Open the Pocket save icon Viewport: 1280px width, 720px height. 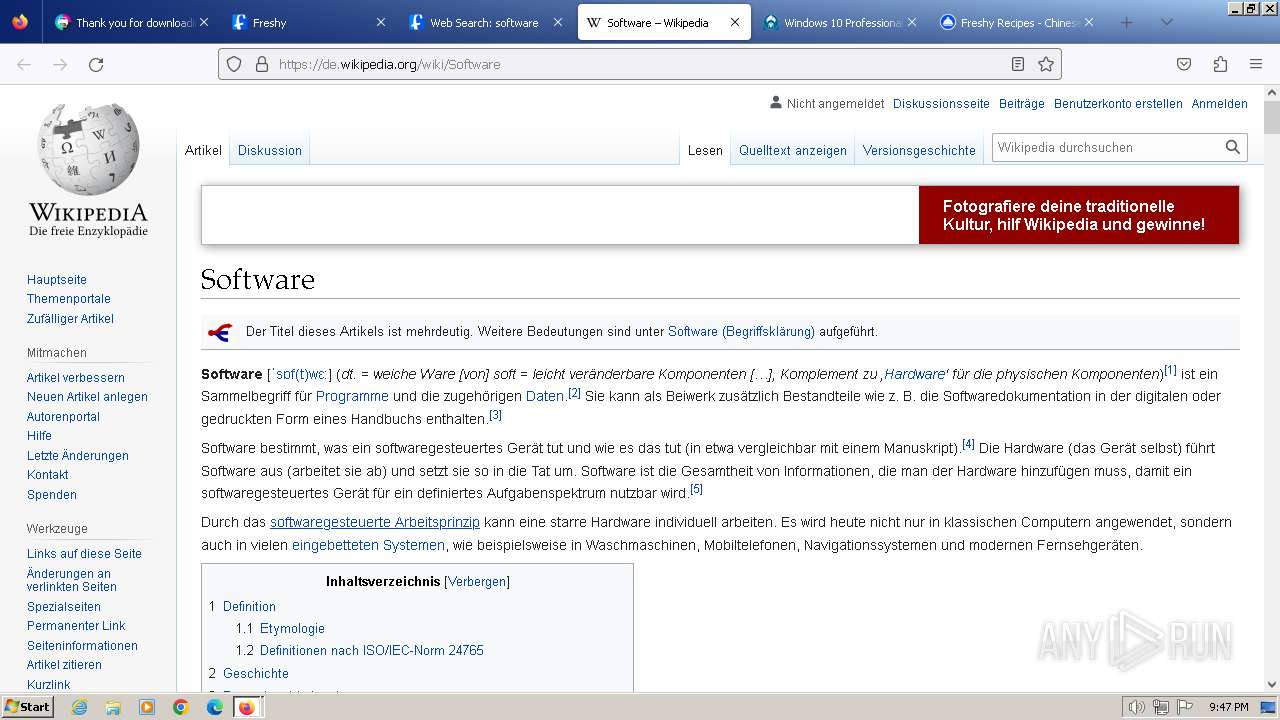[1184, 64]
